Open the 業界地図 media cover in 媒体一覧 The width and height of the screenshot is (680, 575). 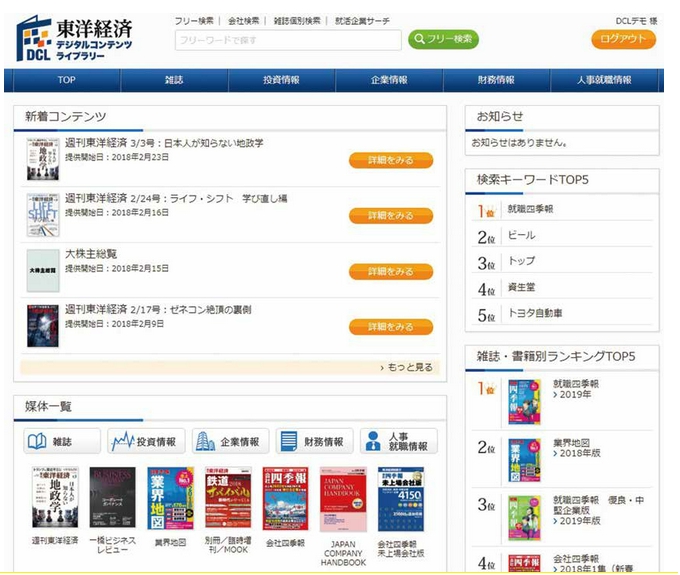[x=170, y=498]
